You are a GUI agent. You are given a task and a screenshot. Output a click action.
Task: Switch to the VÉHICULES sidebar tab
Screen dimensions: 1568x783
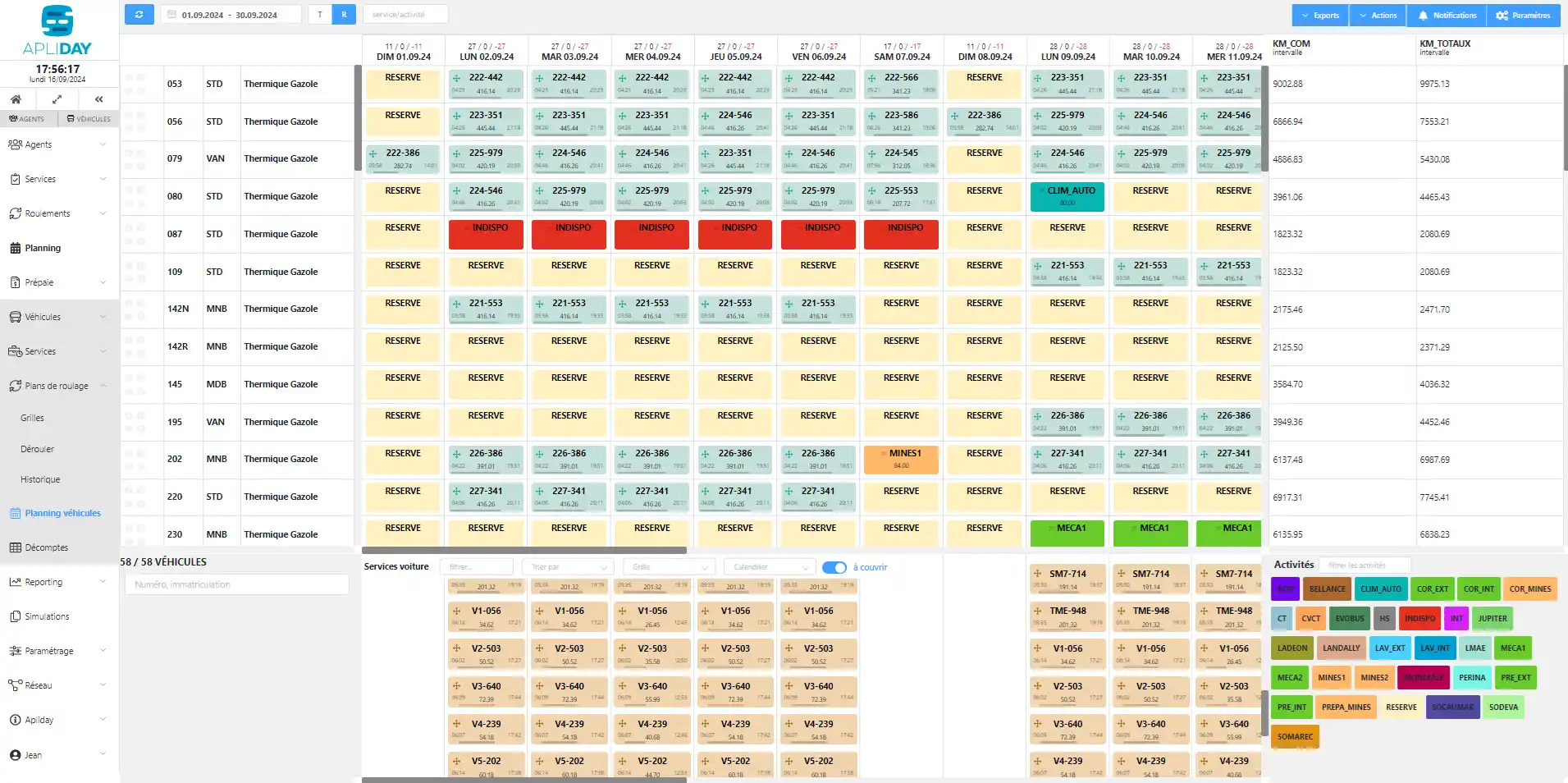pos(89,119)
